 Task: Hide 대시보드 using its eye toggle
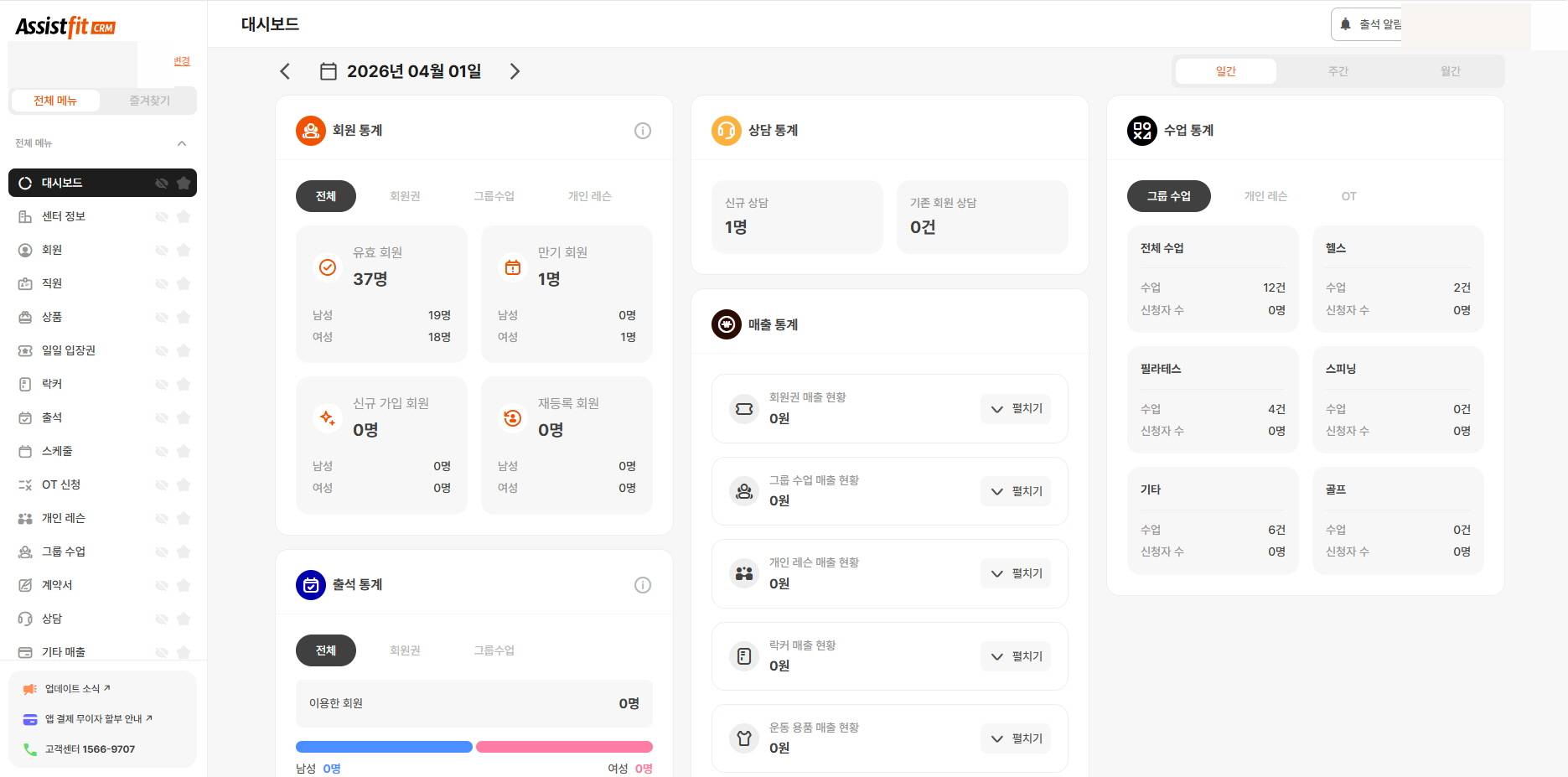161,182
